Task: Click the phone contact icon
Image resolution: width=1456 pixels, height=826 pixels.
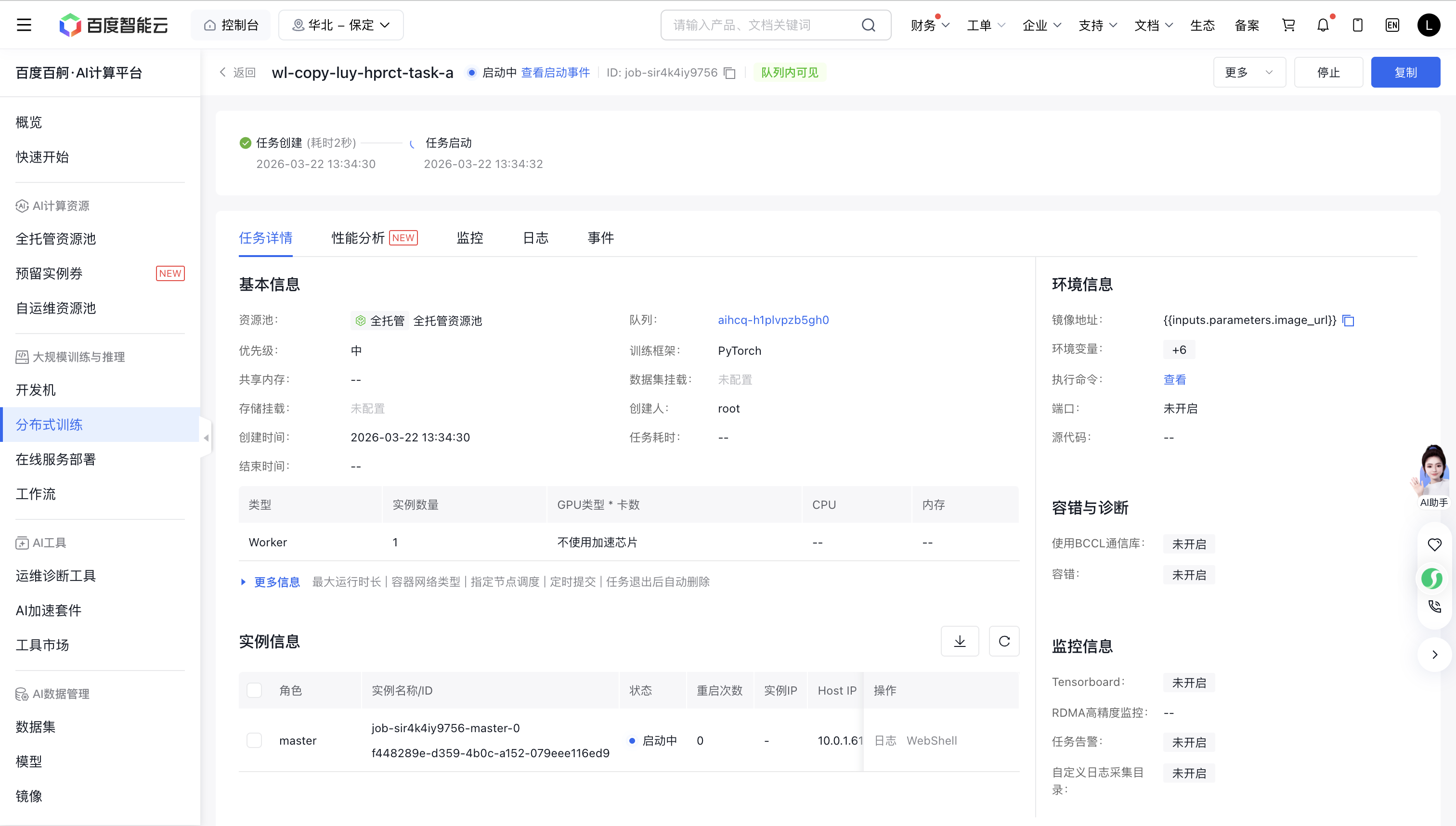Action: 1434,607
